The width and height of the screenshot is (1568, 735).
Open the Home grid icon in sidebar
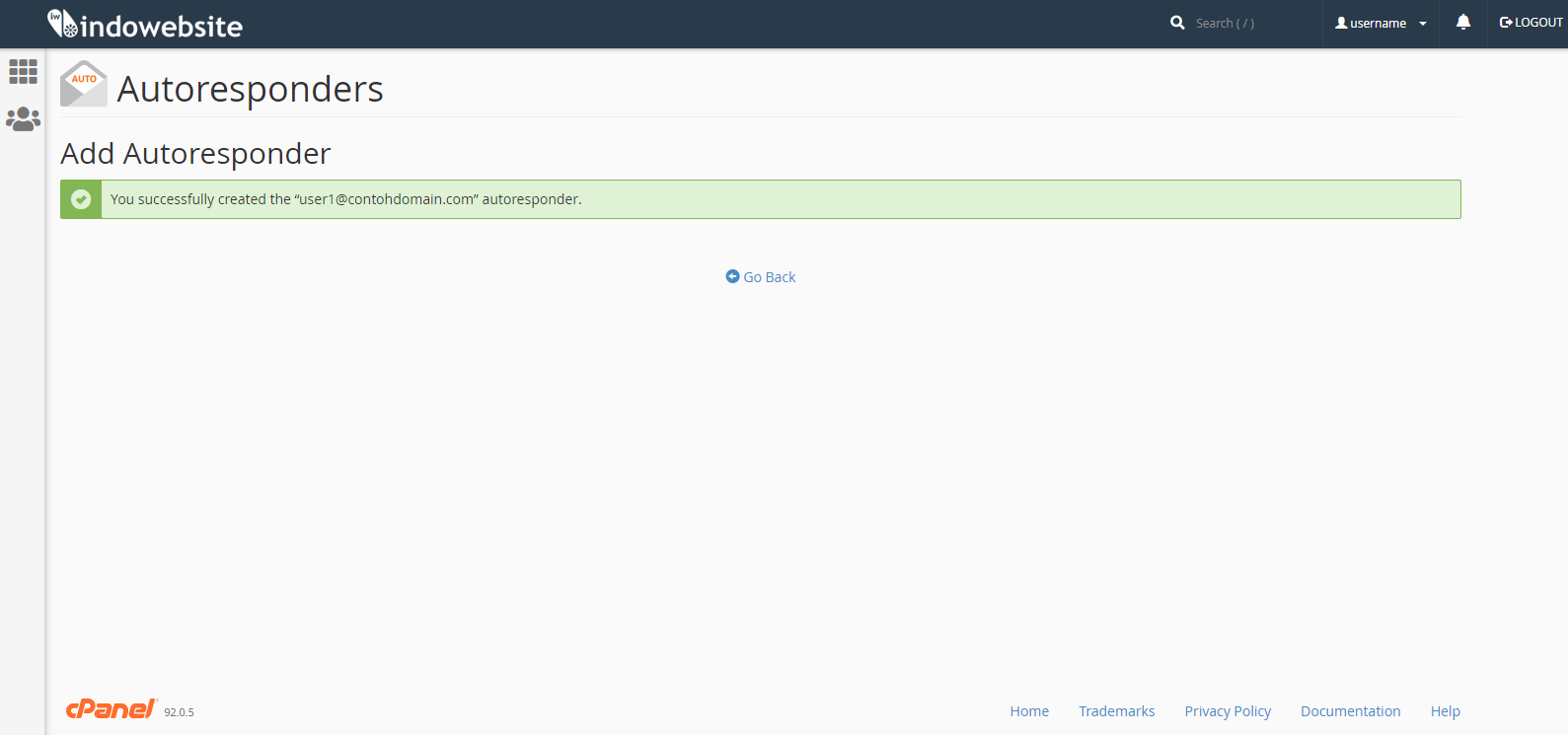[x=23, y=71]
